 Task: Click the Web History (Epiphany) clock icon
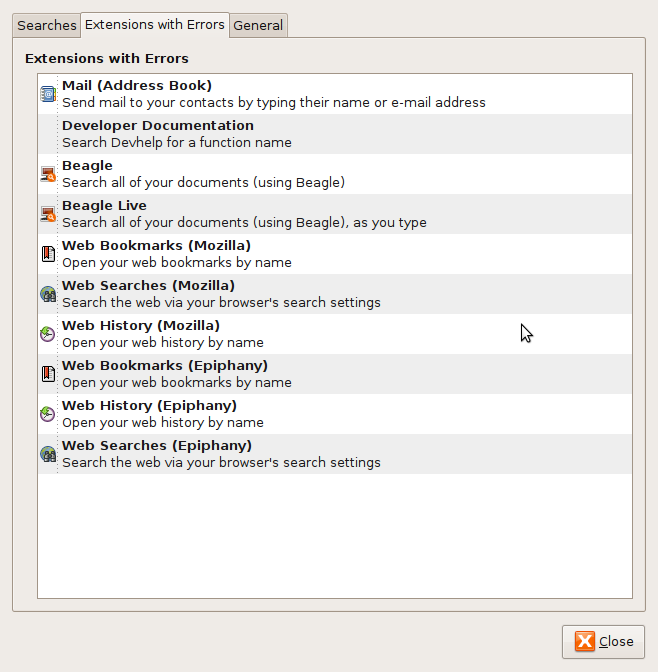point(48,414)
